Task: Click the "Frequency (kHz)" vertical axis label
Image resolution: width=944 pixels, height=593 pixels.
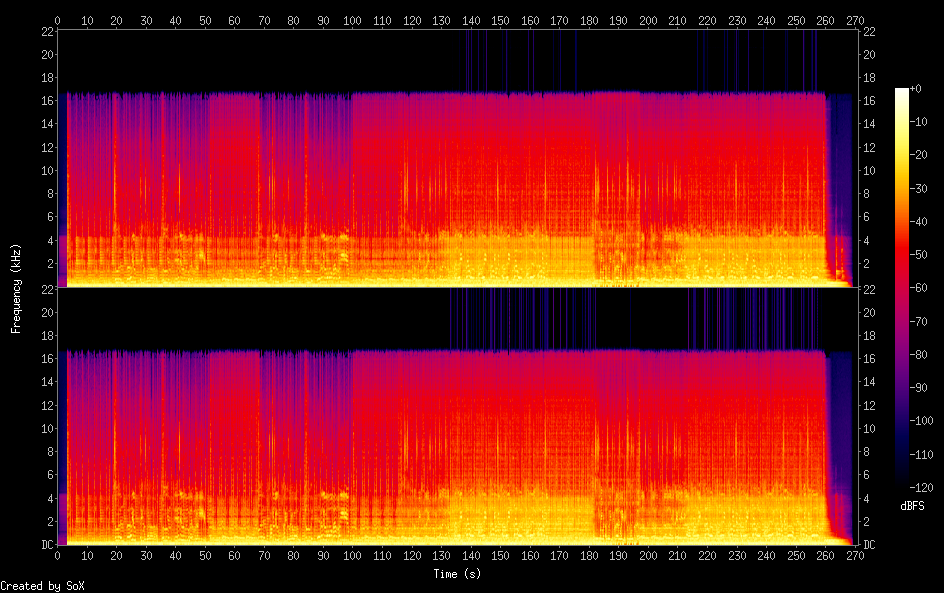Action: point(16,288)
